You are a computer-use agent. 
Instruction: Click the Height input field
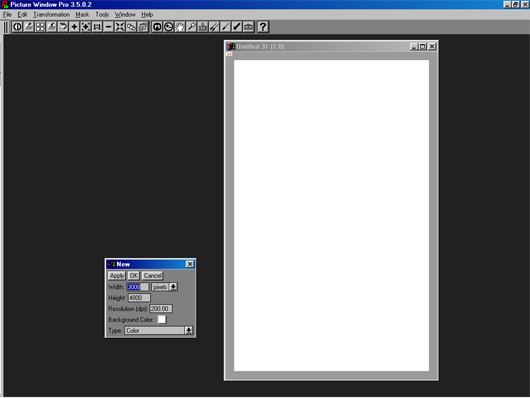point(139,298)
